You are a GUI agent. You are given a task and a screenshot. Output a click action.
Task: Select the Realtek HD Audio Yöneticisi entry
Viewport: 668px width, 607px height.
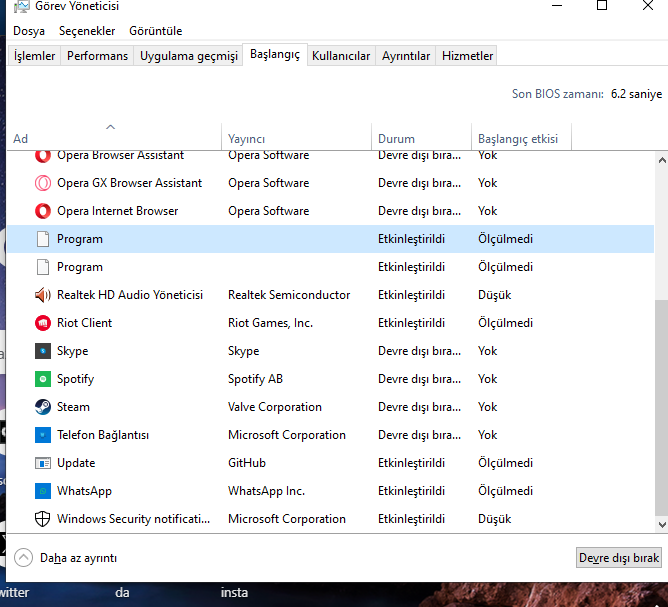coord(130,295)
